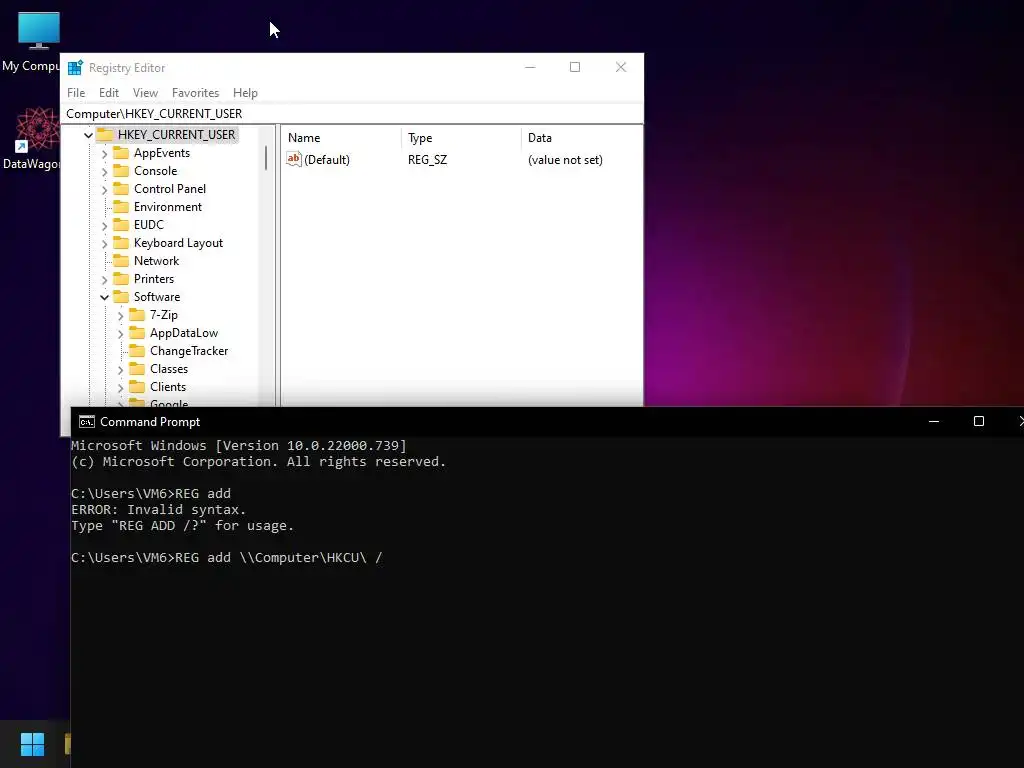
Task: Collapse the Software key
Action: coord(104,297)
